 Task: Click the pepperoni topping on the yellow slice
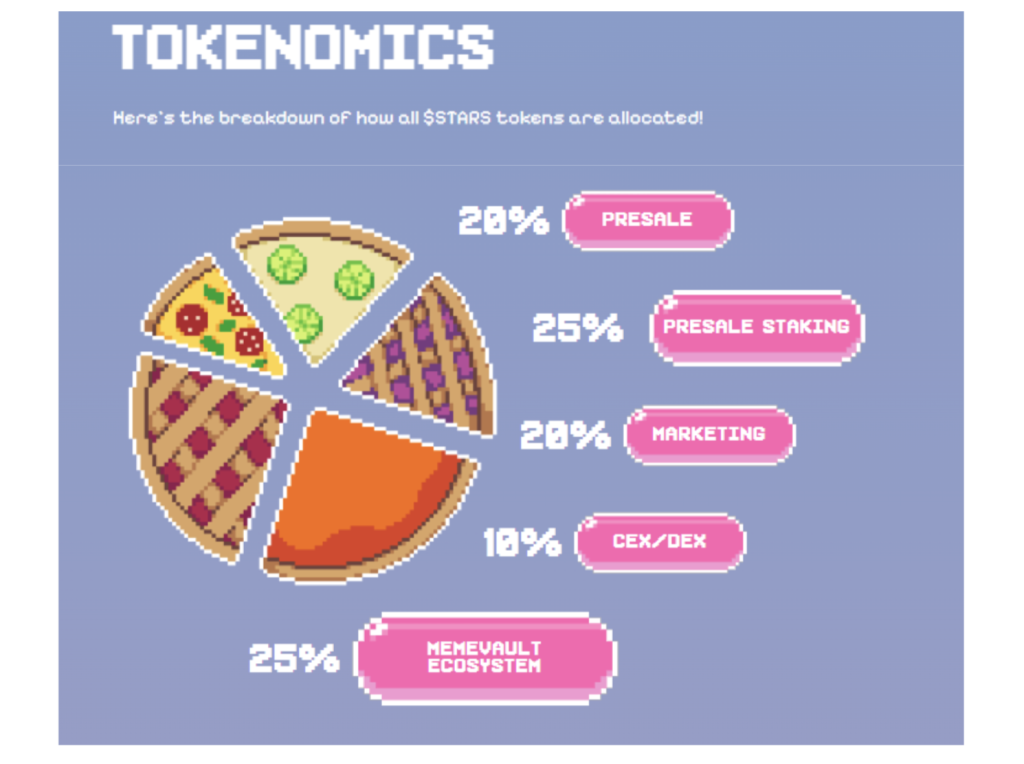[x=191, y=319]
